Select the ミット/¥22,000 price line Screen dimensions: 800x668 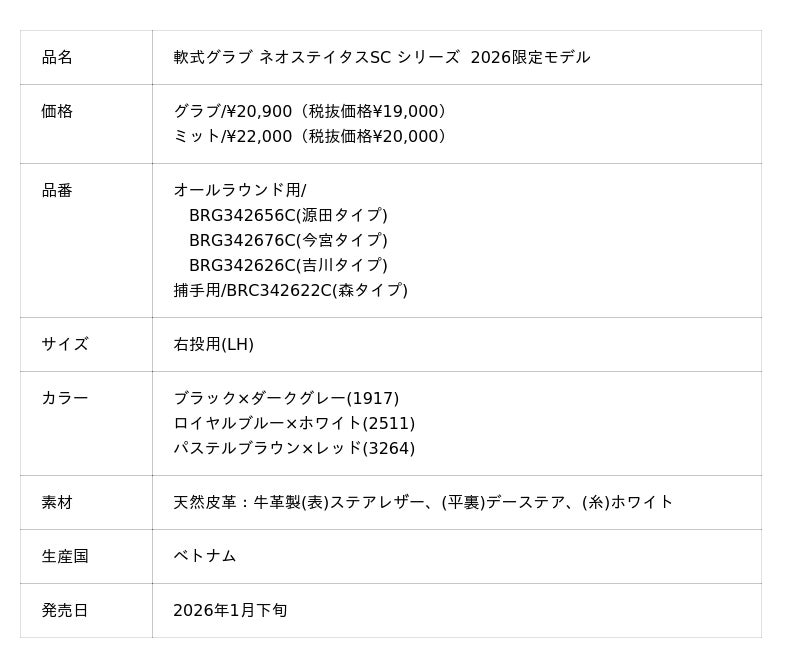[310, 137]
